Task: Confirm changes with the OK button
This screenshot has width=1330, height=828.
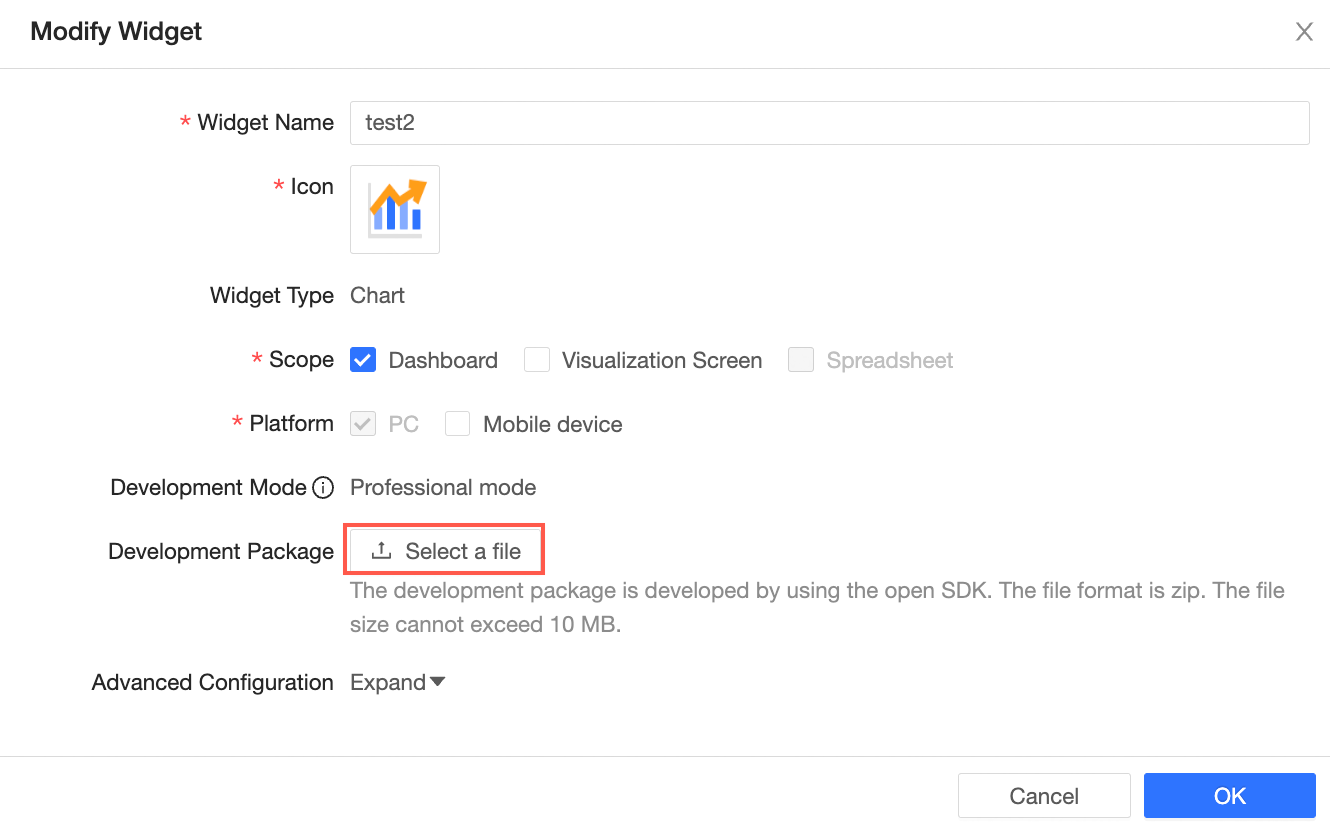Action: pyautogui.click(x=1229, y=796)
